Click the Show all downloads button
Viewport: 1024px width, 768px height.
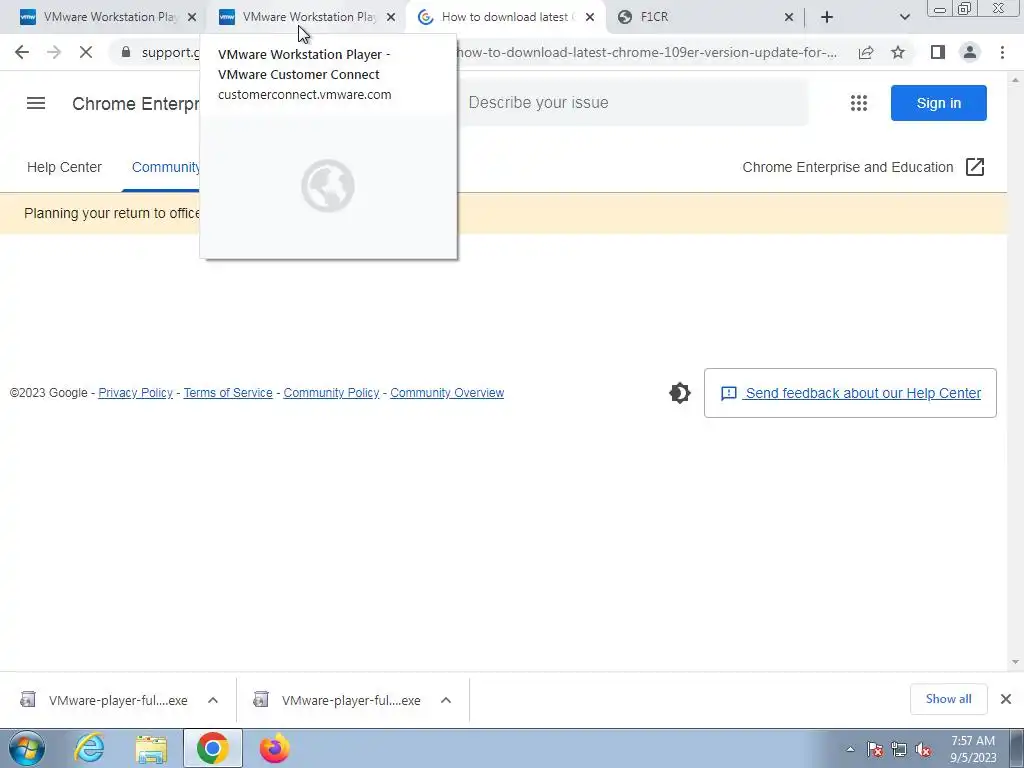(948, 699)
